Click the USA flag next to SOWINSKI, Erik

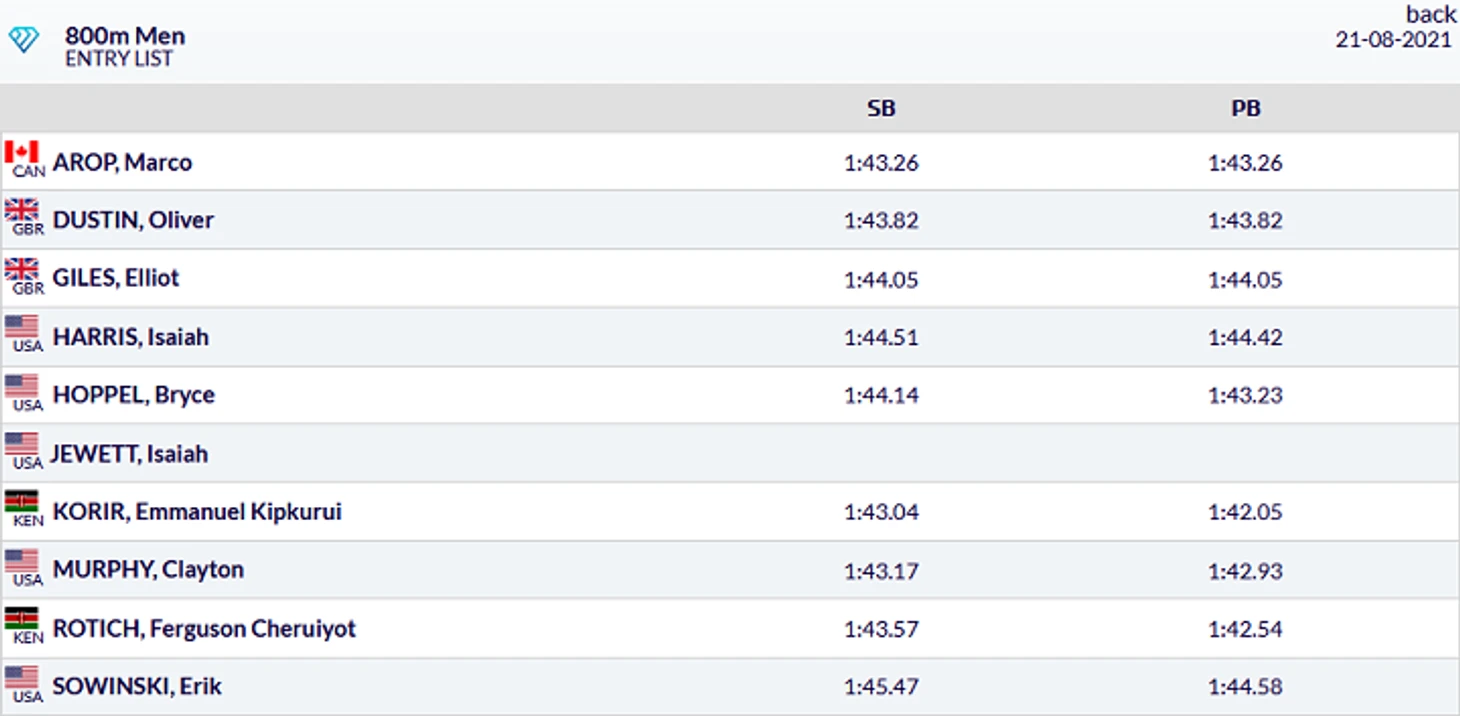(x=22, y=678)
